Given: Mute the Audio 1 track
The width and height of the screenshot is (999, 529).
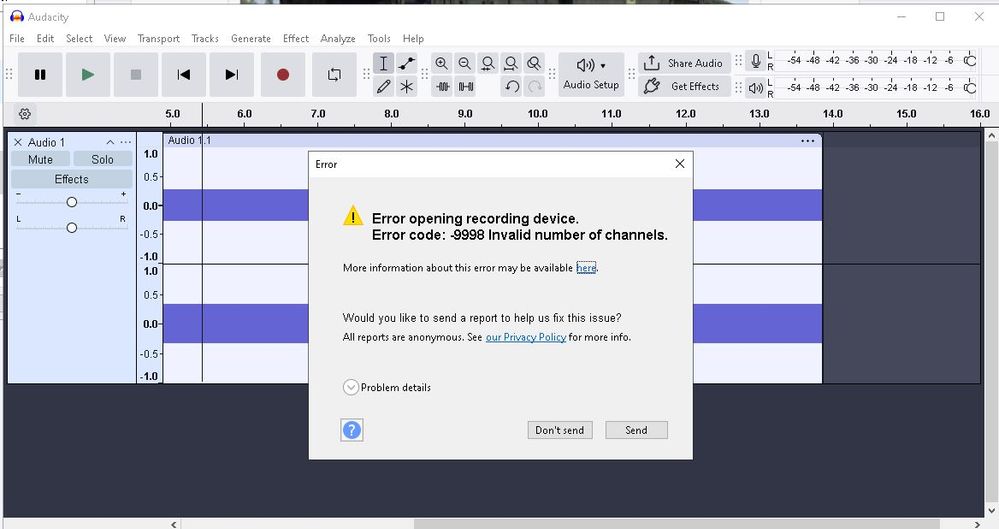Looking at the screenshot, I should click(x=40, y=159).
